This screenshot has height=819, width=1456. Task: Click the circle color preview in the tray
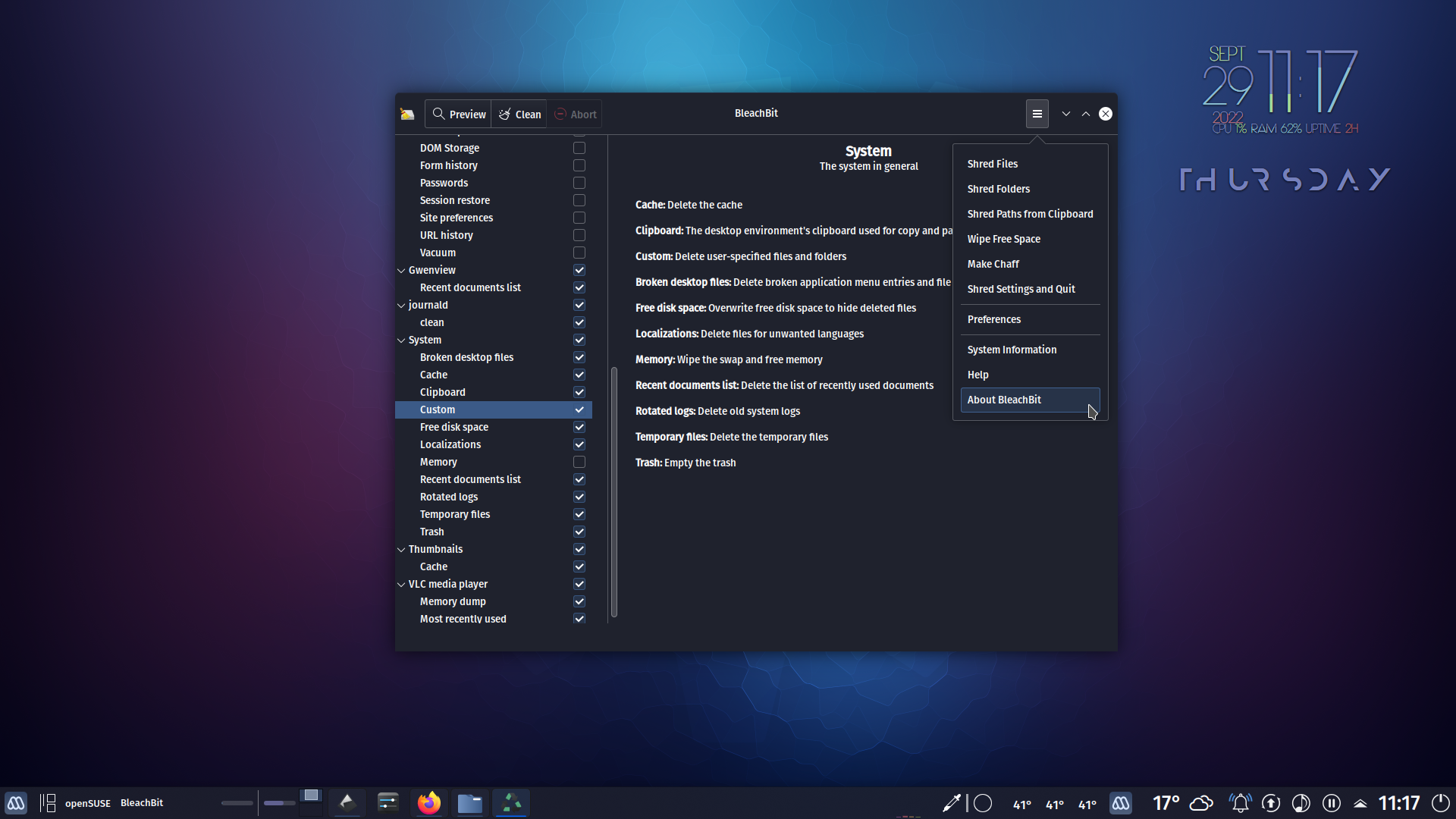click(x=983, y=803)
